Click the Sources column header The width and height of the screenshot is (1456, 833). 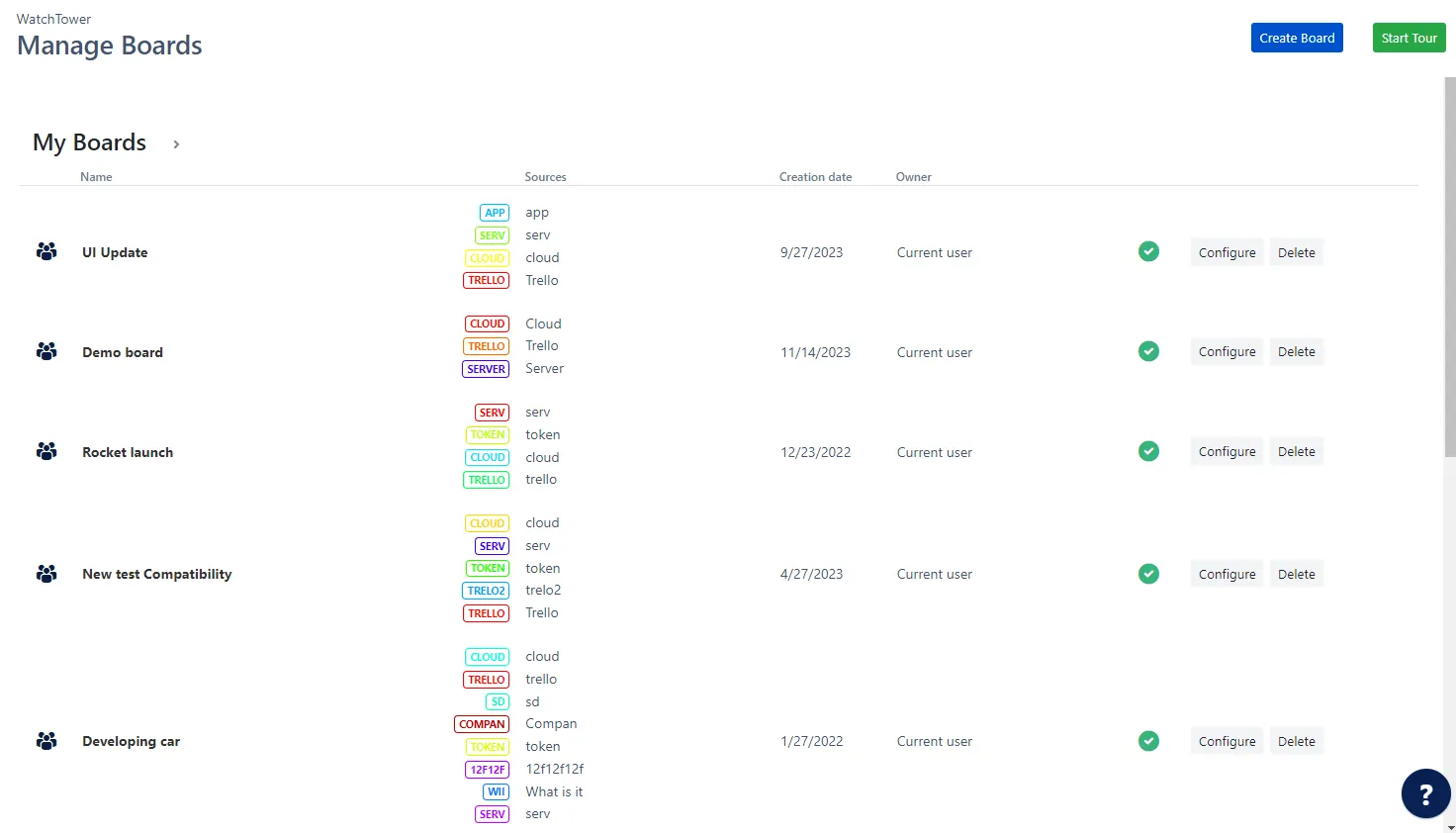coord(545,177)
